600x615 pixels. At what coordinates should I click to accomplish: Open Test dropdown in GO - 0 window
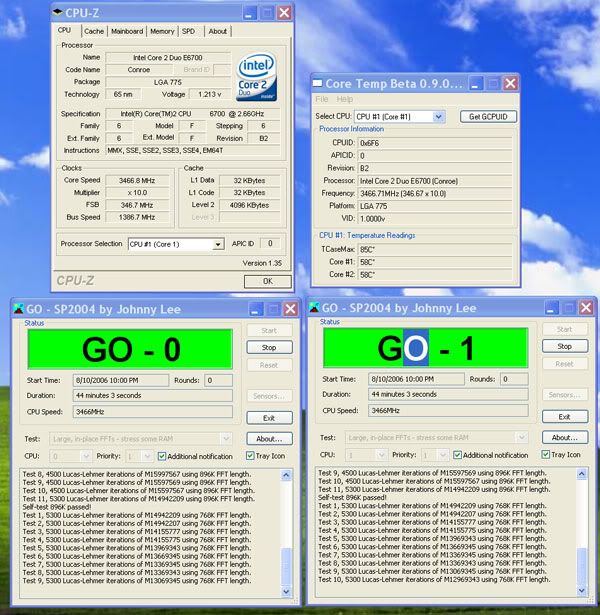(226, 439)
